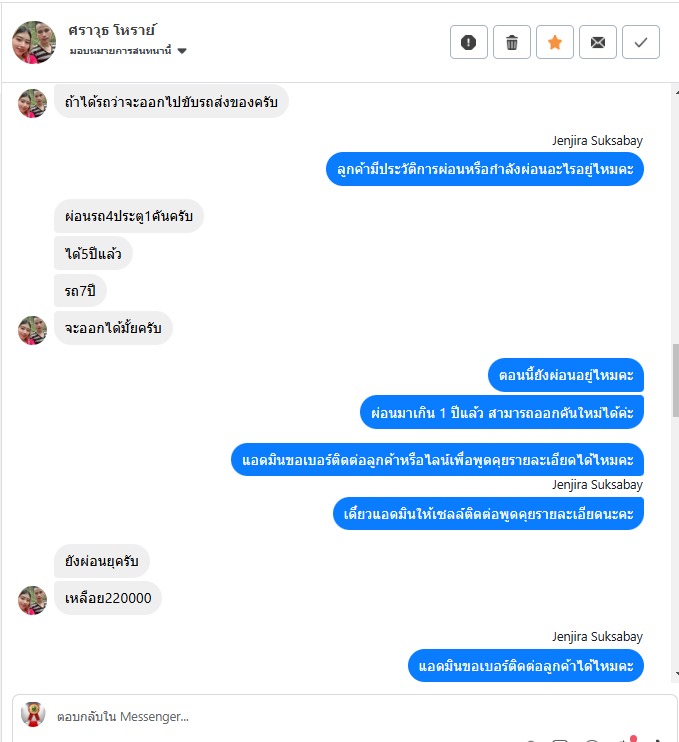Click contact name ศราวุธ โหราย์
Screen dimensions: 679x742
[x=112, y=30]
